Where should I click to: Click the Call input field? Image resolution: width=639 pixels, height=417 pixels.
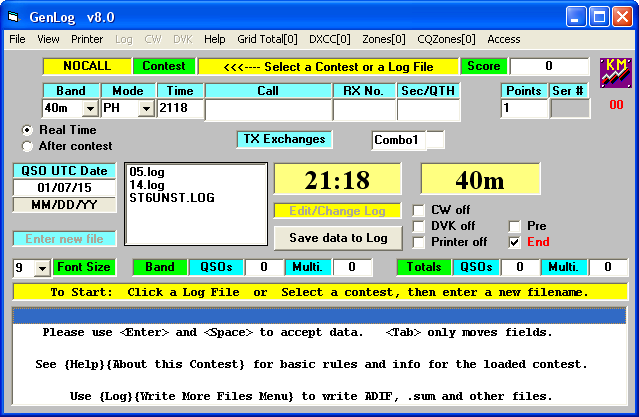coord(268,109)
